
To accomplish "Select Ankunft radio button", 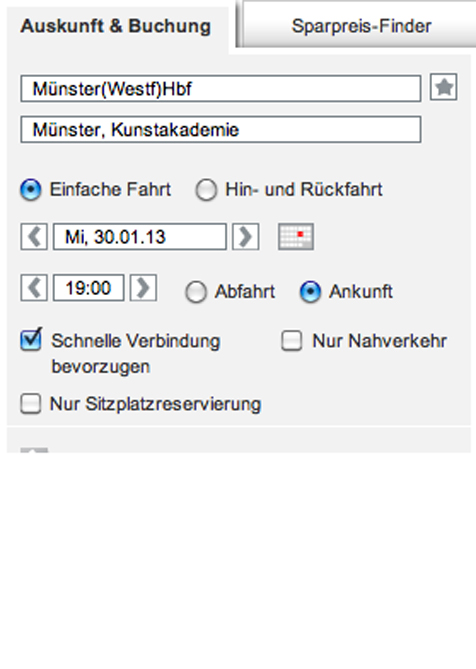I will point(310,293).
